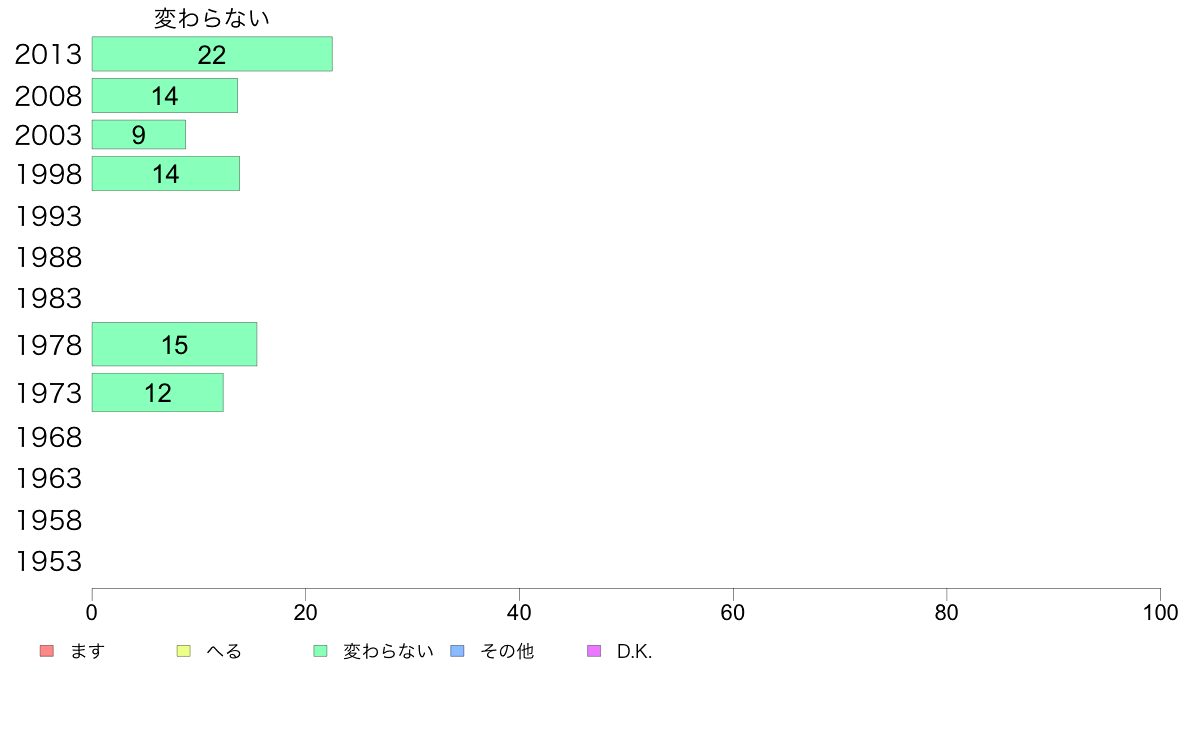The image size is (1188, 736).
Task: Click the blue その他 legend swatch
Action: [458, 651]
